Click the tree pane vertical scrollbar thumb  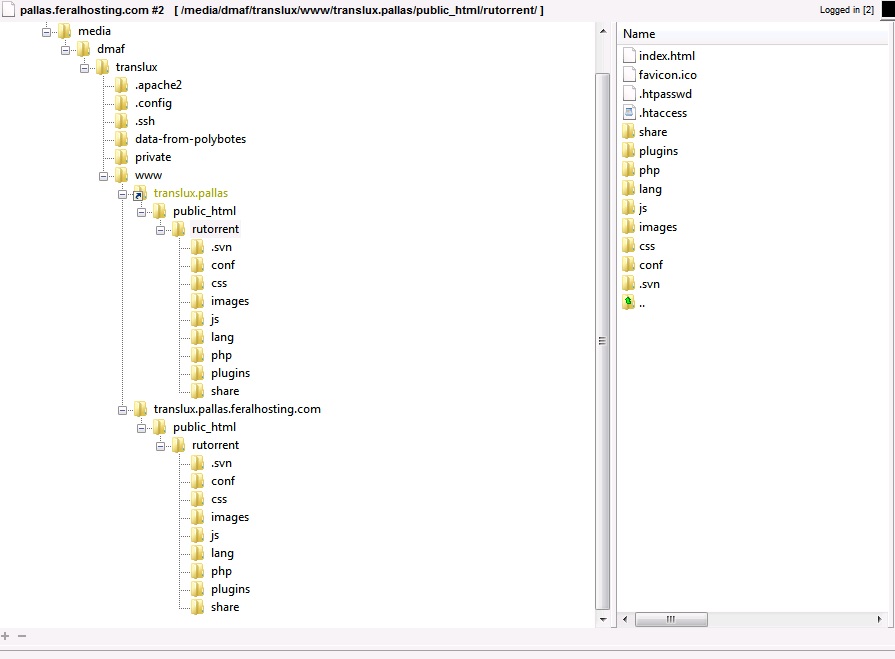tap(602, 341)
